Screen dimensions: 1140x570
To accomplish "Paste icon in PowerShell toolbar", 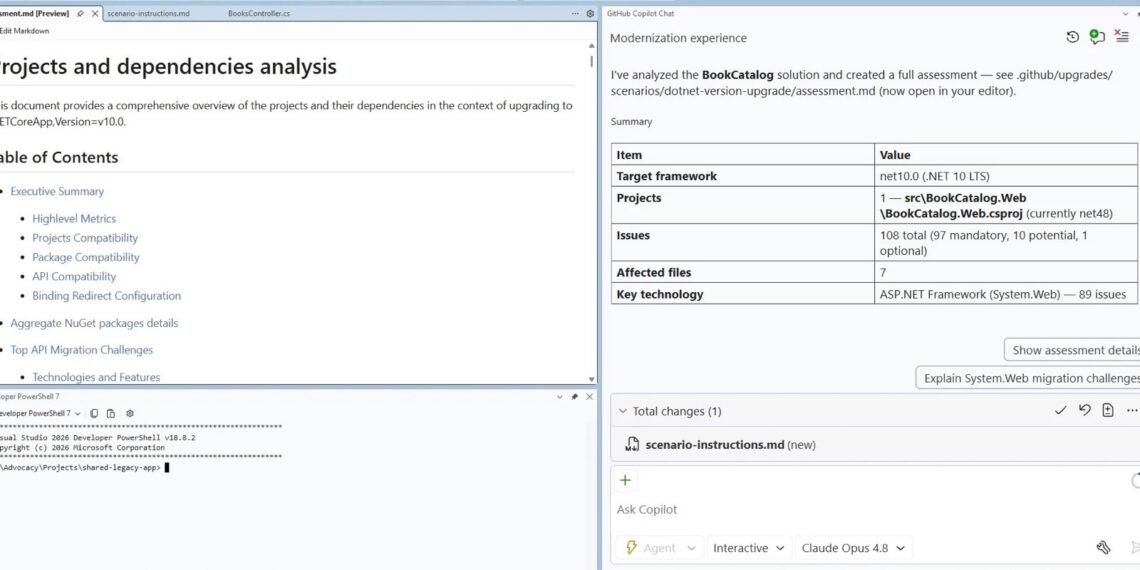I will coord(111,413).
